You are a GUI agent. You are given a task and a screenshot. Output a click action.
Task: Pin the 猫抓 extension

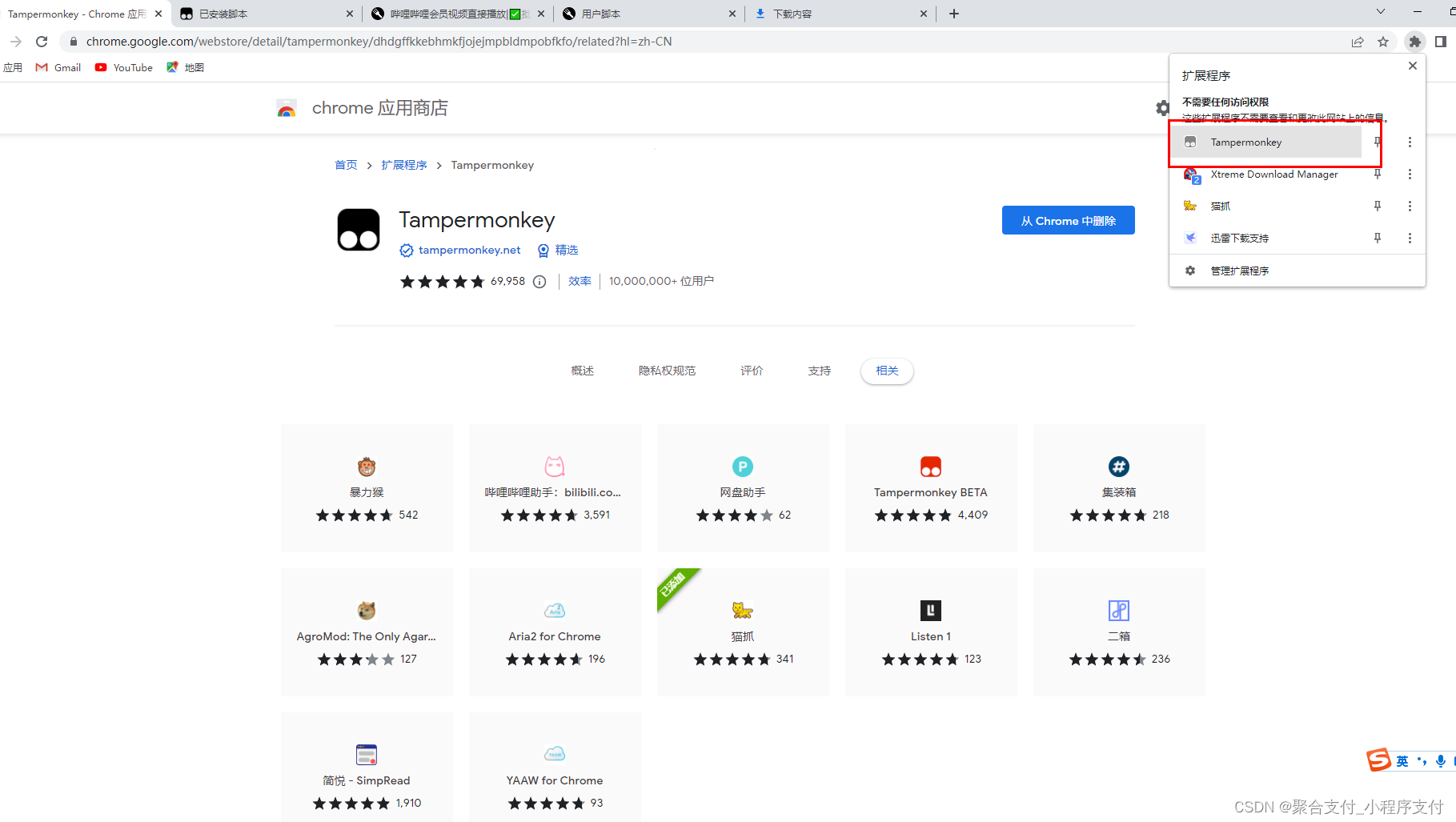click(1378, 206)
